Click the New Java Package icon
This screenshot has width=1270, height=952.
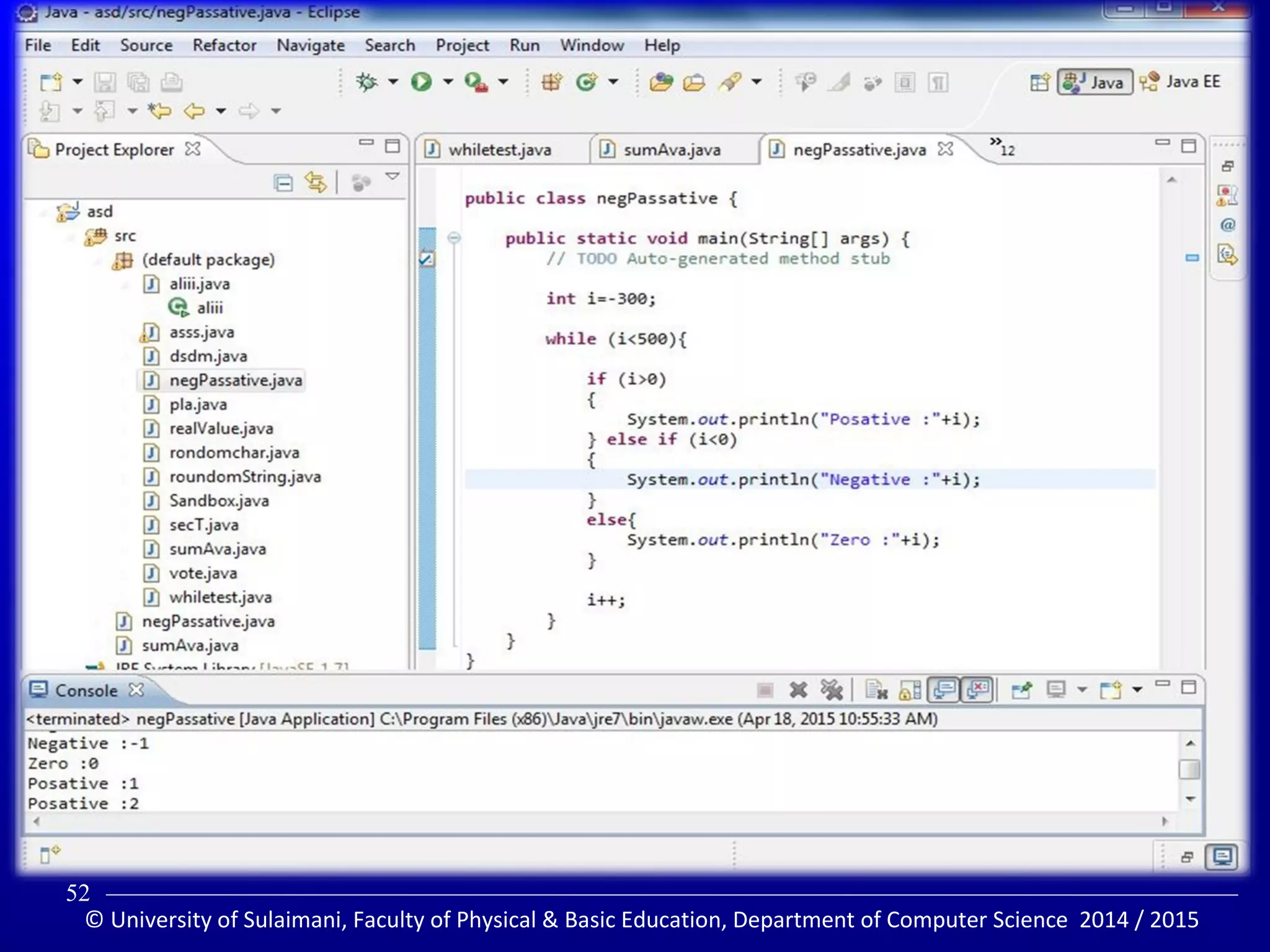pos(551,82)
